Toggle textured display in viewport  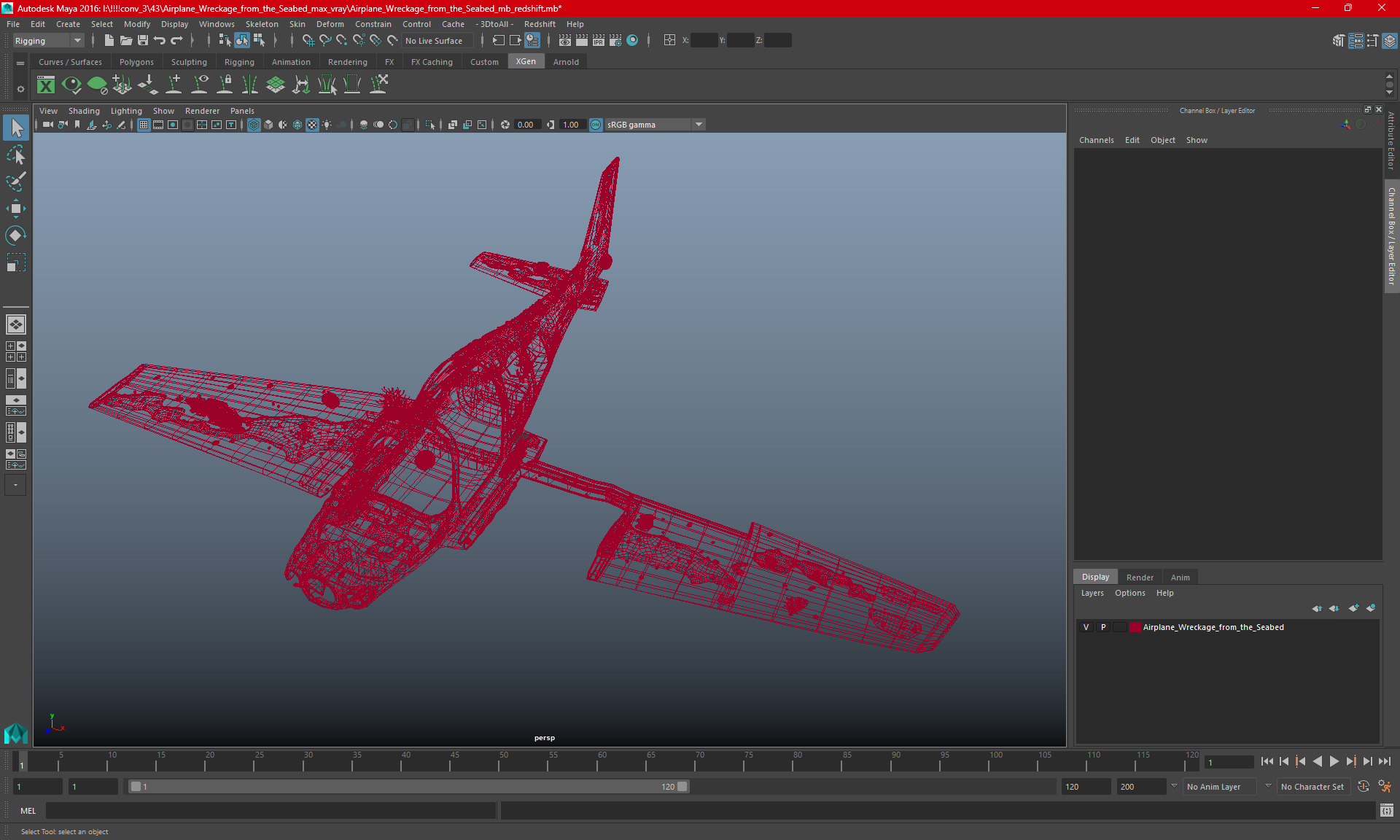tap(312, 125)
